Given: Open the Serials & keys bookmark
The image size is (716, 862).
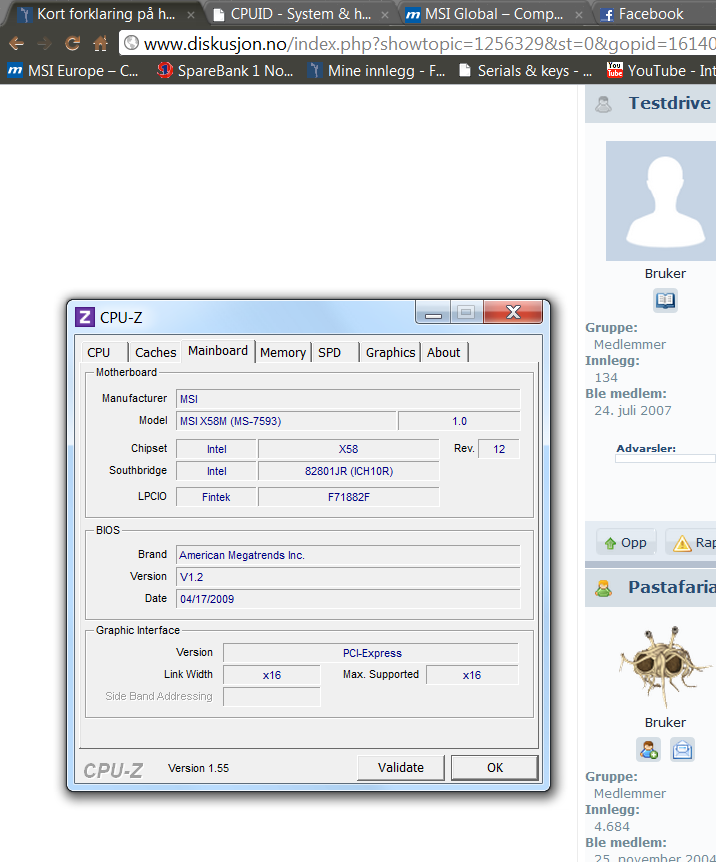Looking at the screenshot, I should 526,71.
